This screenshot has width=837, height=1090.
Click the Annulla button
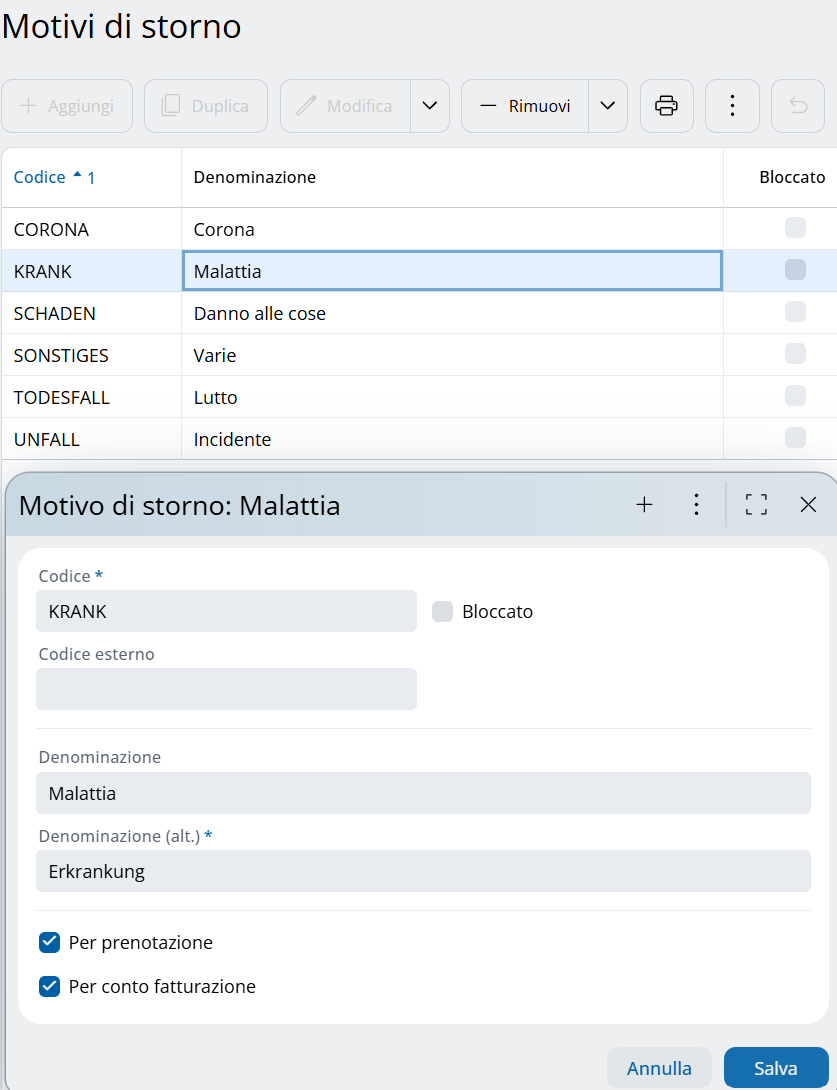659,1068
